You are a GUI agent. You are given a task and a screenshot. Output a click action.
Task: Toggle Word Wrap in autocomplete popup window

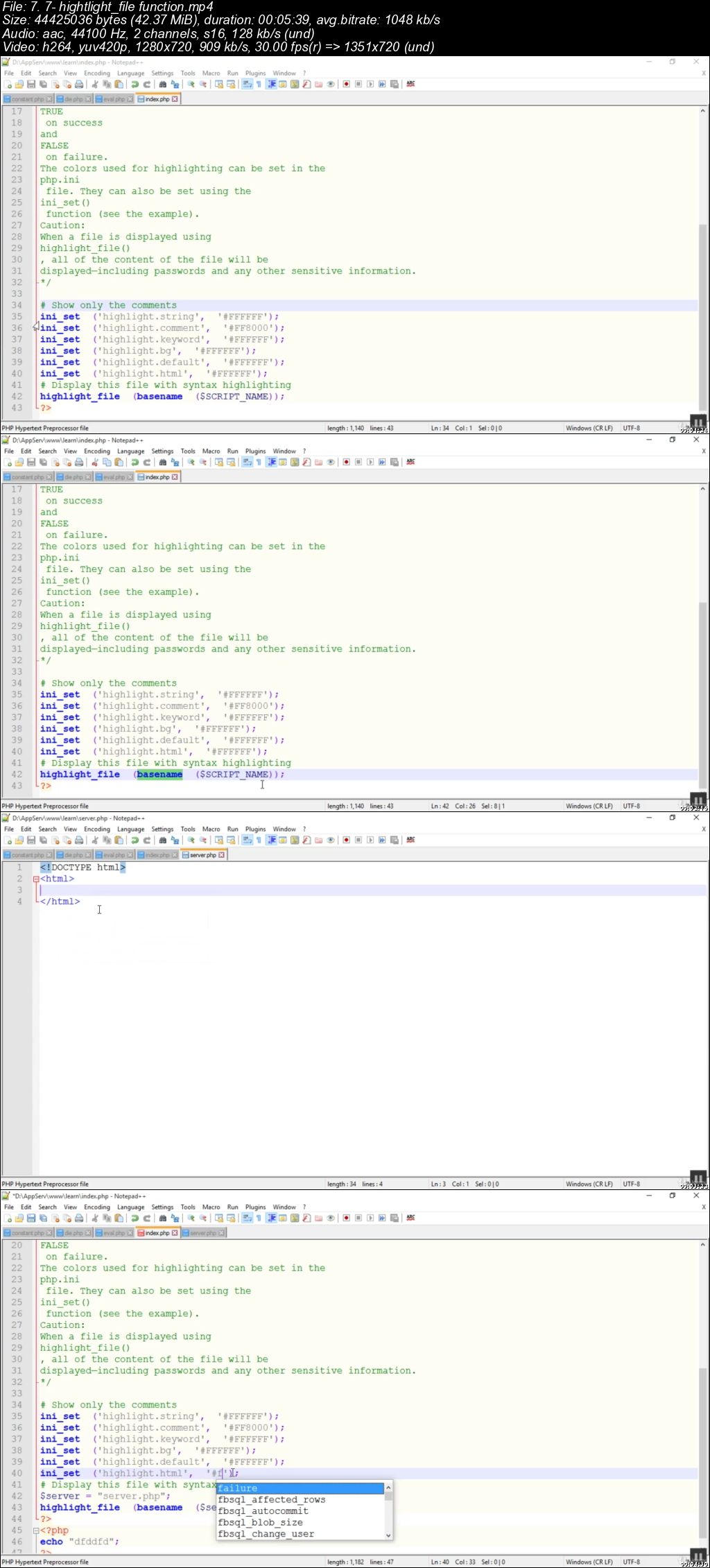pyautogui.click(x=247, y=1218)
